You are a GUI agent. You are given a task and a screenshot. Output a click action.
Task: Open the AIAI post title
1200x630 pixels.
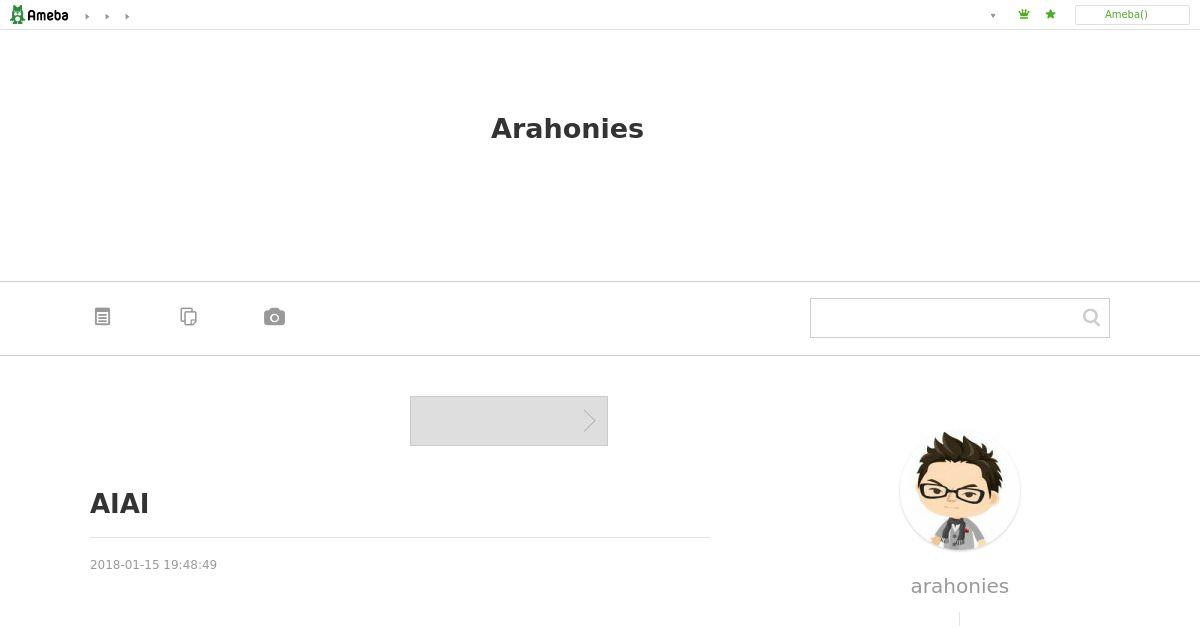[119, 504]
